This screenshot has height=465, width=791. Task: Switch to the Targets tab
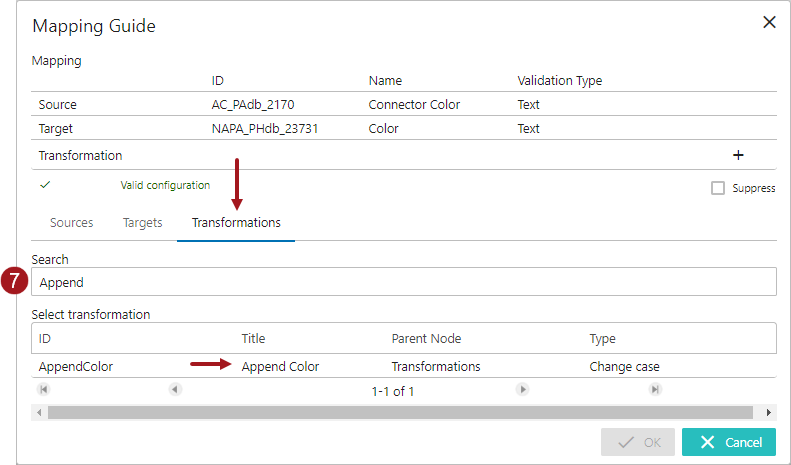click(x=142, y=223)
